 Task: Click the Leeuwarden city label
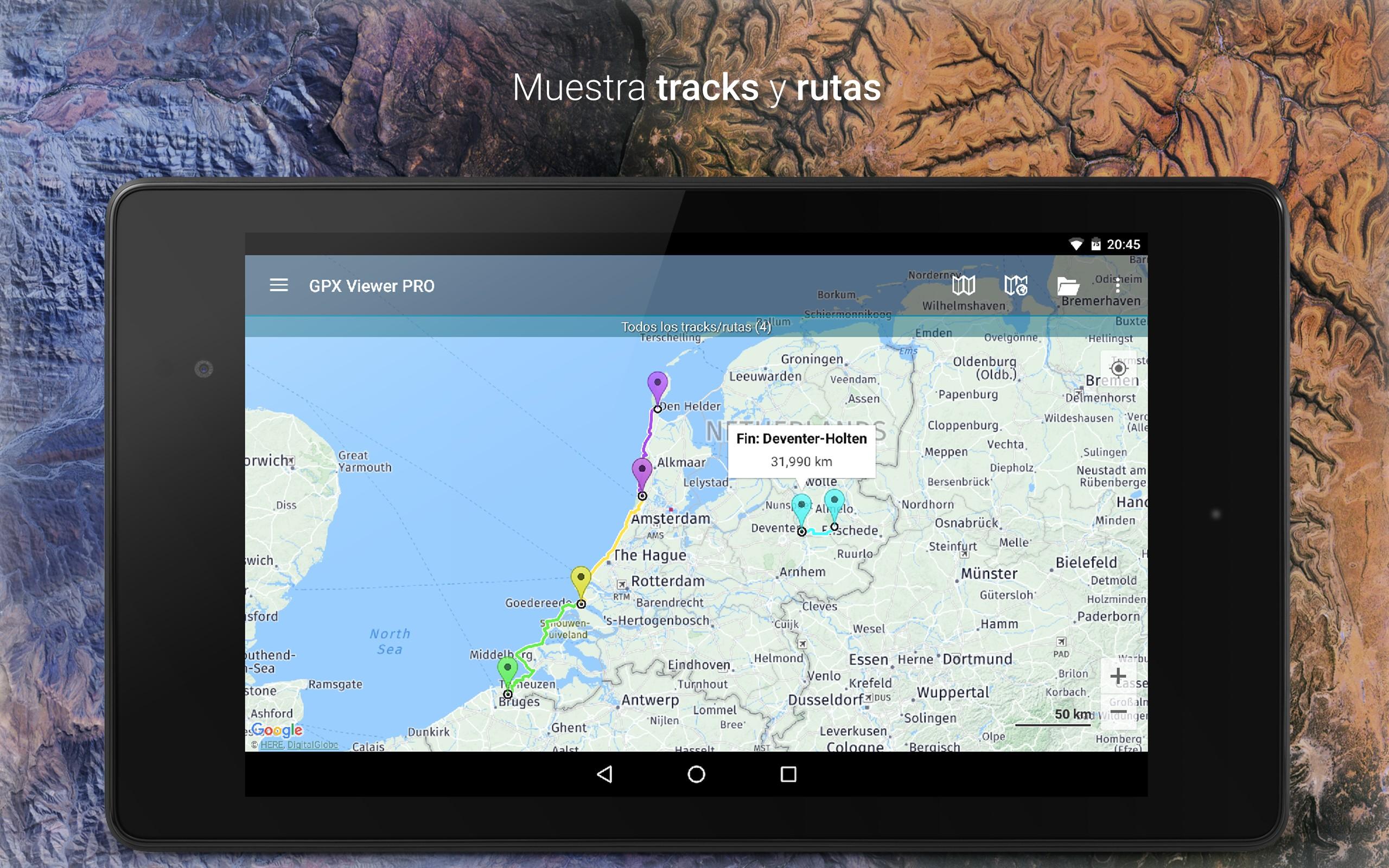(x=765, y=376)
